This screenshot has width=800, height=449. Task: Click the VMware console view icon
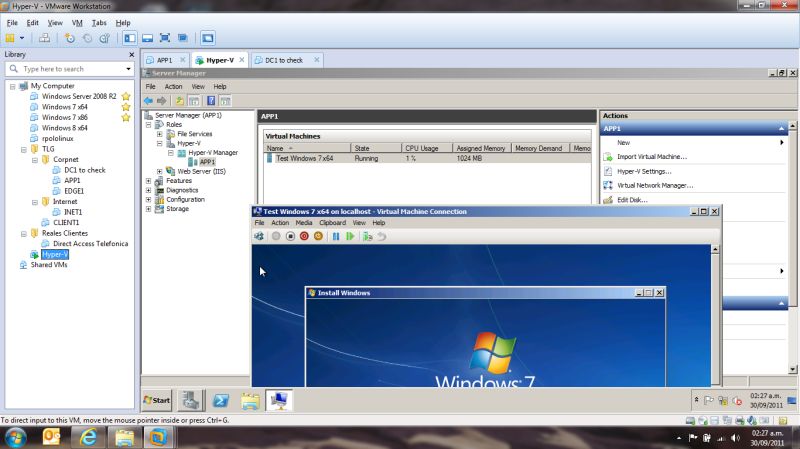click(208, 38)
